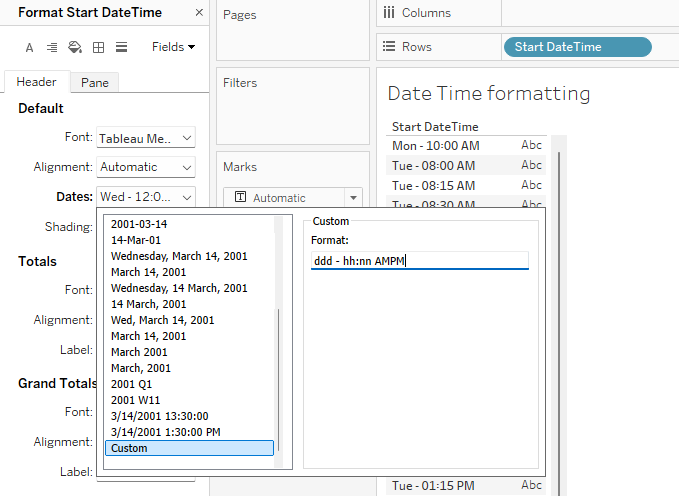Open the Format Shading paint bucket
Image resolution: width=679 pixels, height=496 pixels.
click(75, 47)
